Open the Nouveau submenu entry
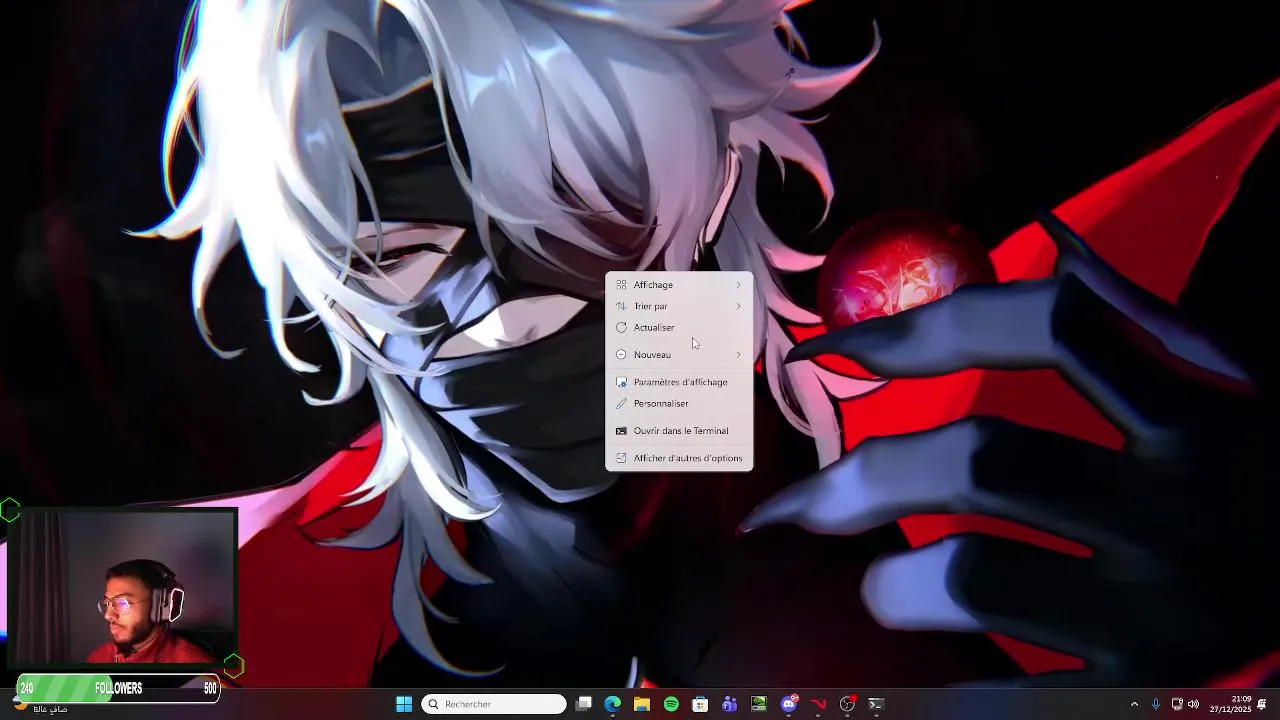The height and width of the screenshot is (720, 1280). tap(679, 355)
